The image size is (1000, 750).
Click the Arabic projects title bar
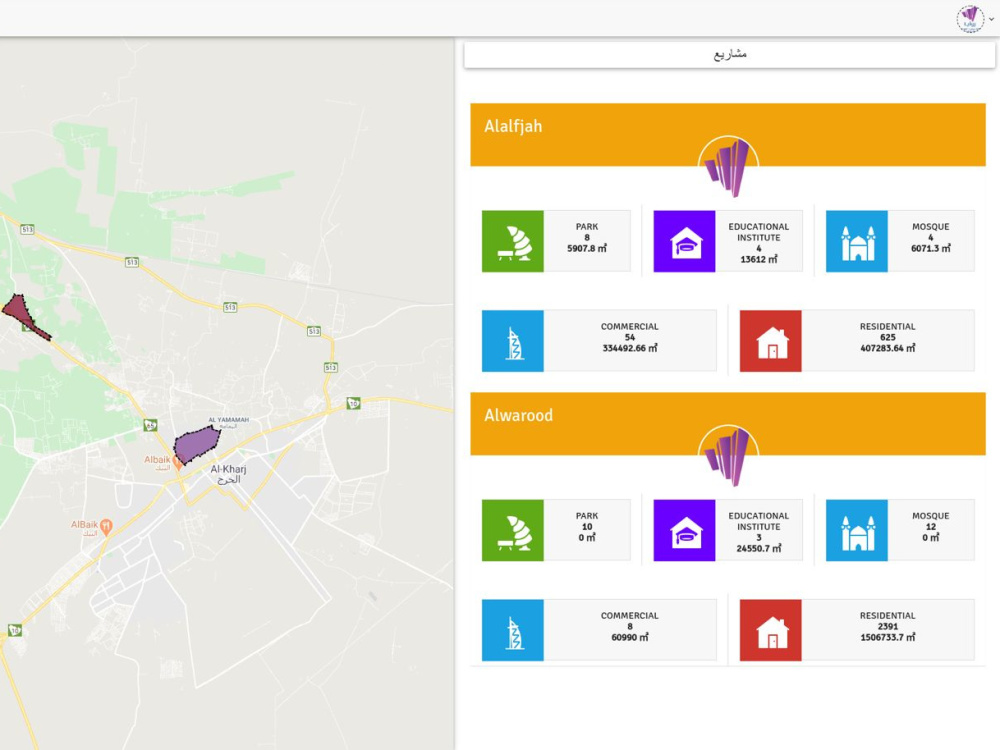coord(730,55)
